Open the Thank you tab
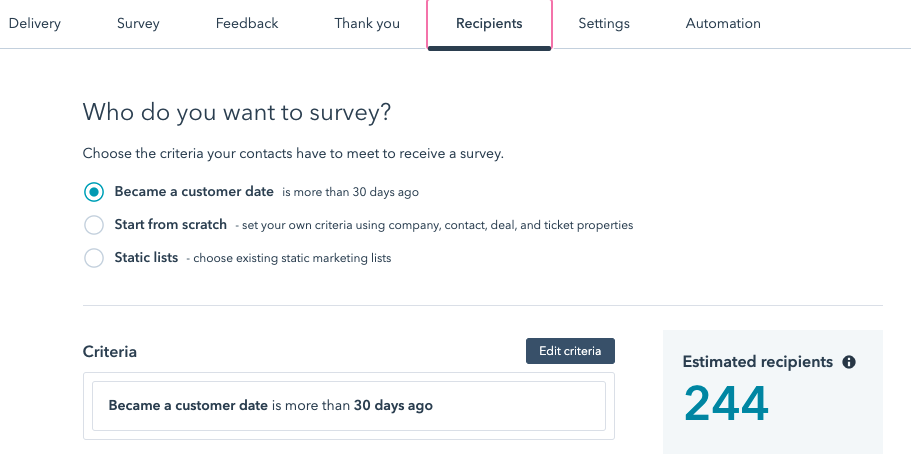The height and width of the screenshot is (469, 911). click(367, 24)
